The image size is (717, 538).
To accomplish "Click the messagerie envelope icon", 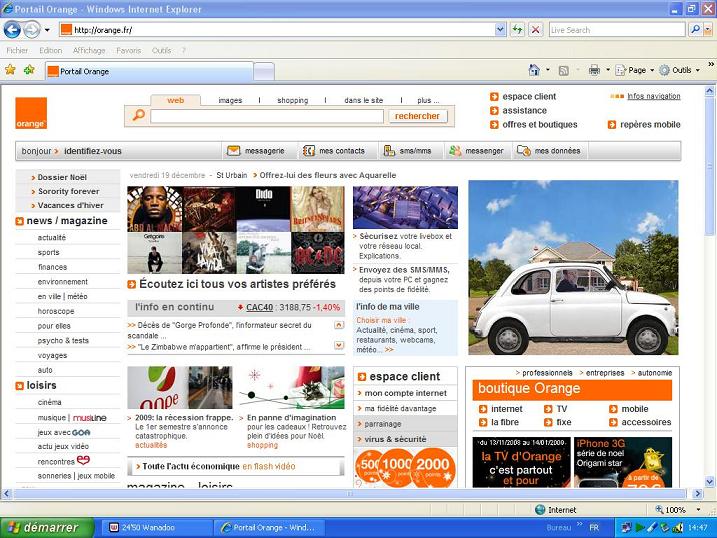I will 233,150.
